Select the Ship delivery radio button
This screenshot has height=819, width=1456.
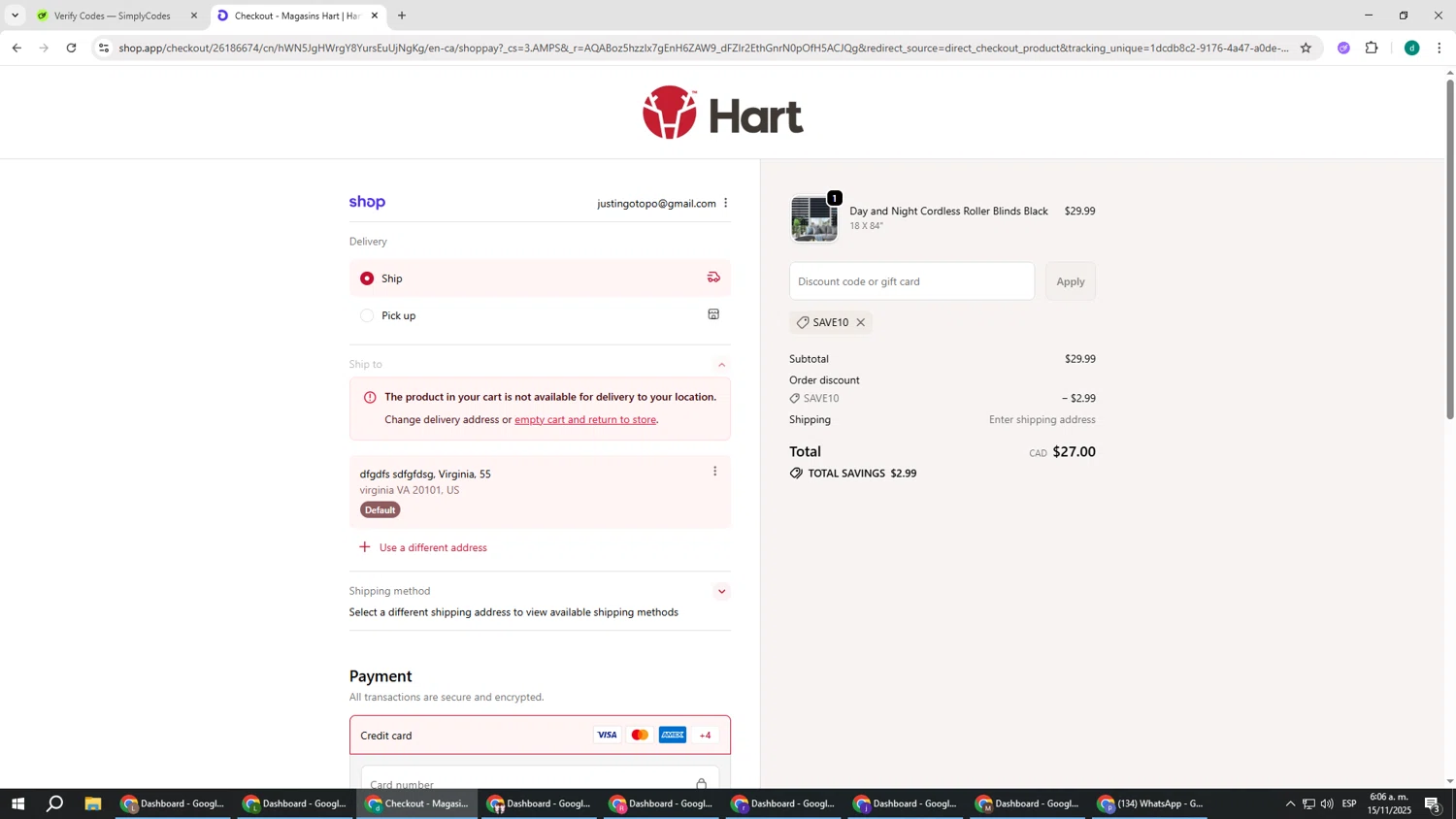[x=367, y=278]
